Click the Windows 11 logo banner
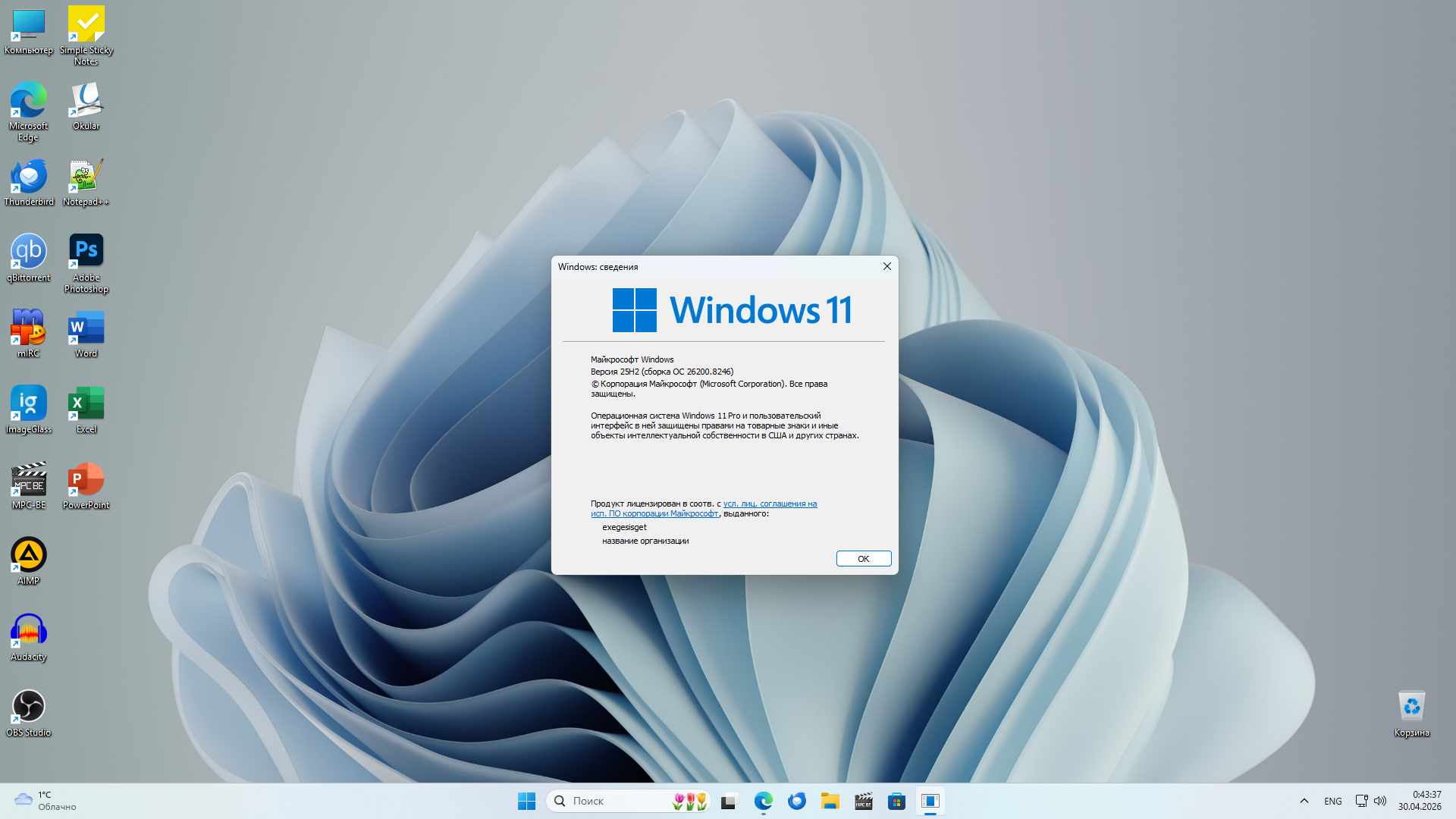Screen dimensions: 1456x819 (733, 310)
